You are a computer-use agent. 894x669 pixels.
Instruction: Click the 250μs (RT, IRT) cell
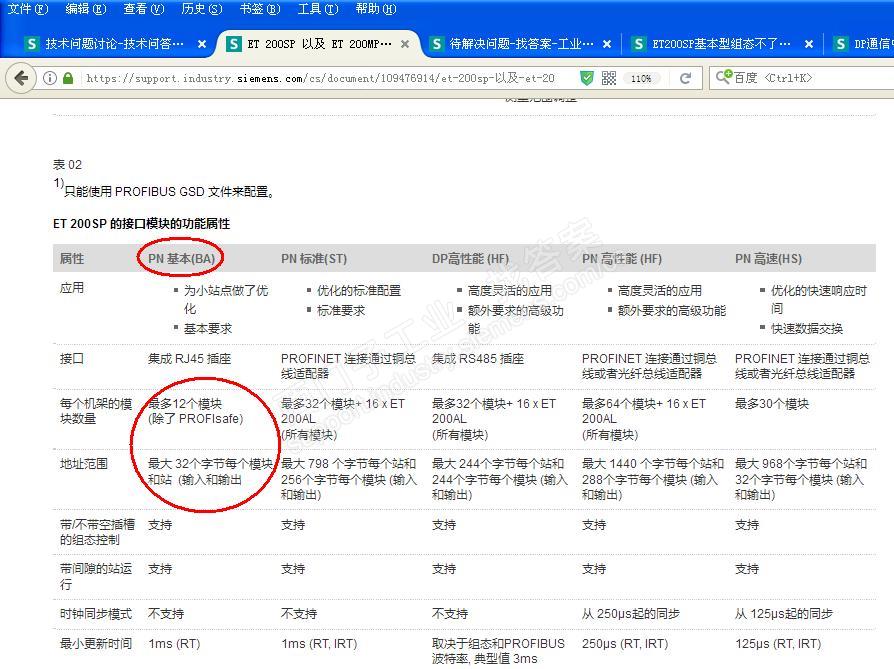[x=624, y=643]
